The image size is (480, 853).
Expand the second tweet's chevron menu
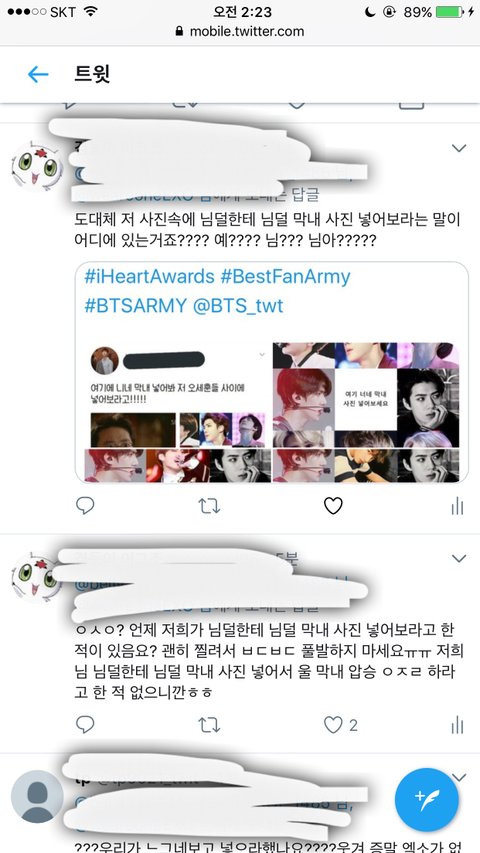tap(459, 558)
